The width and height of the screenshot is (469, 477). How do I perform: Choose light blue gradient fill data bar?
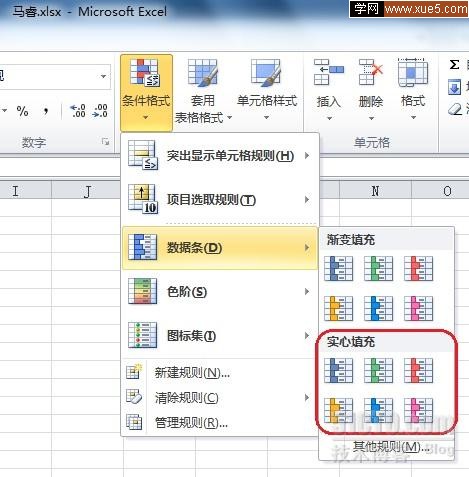378,308
